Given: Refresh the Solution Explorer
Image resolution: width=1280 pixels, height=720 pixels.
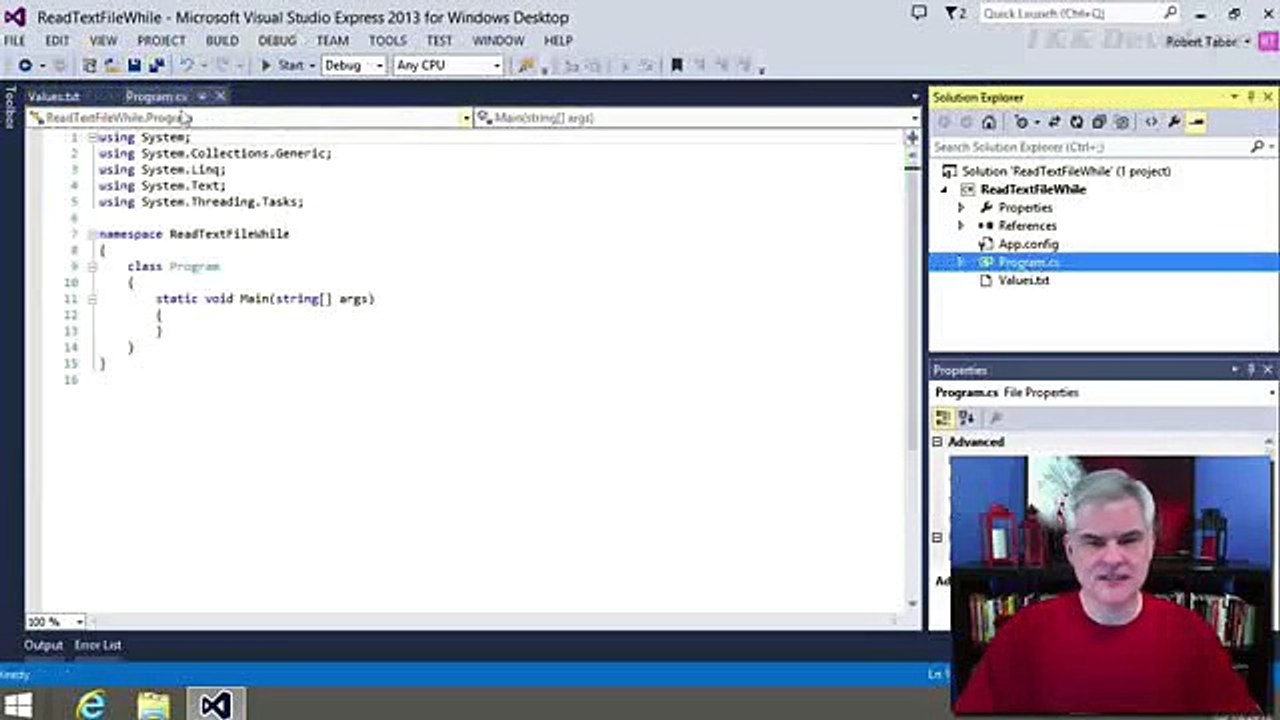Looking at the screenshot, I should (1076, 122).
